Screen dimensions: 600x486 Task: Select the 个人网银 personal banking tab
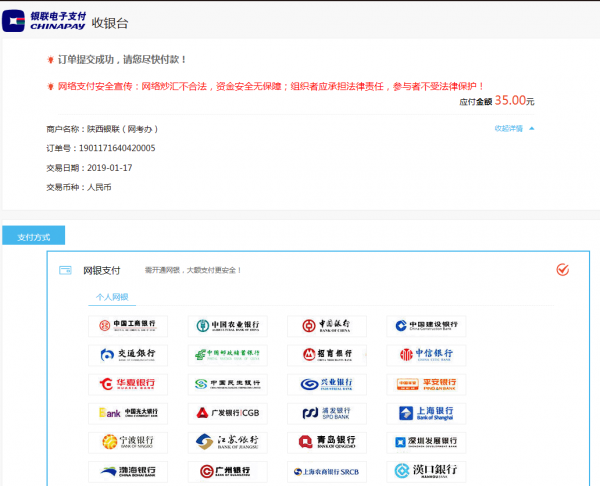112,297
